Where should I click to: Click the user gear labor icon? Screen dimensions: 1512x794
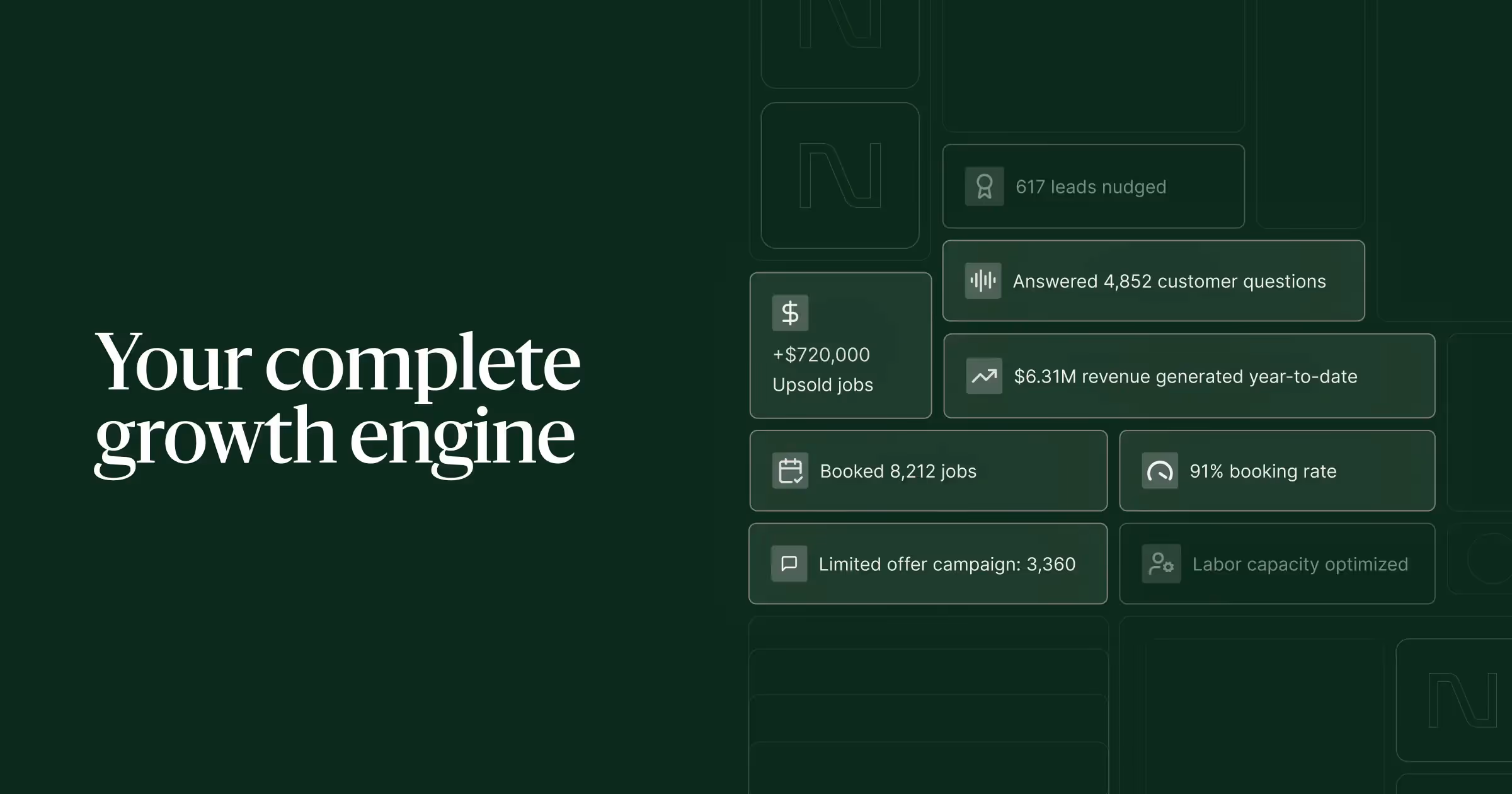[x=1161, y=563]
